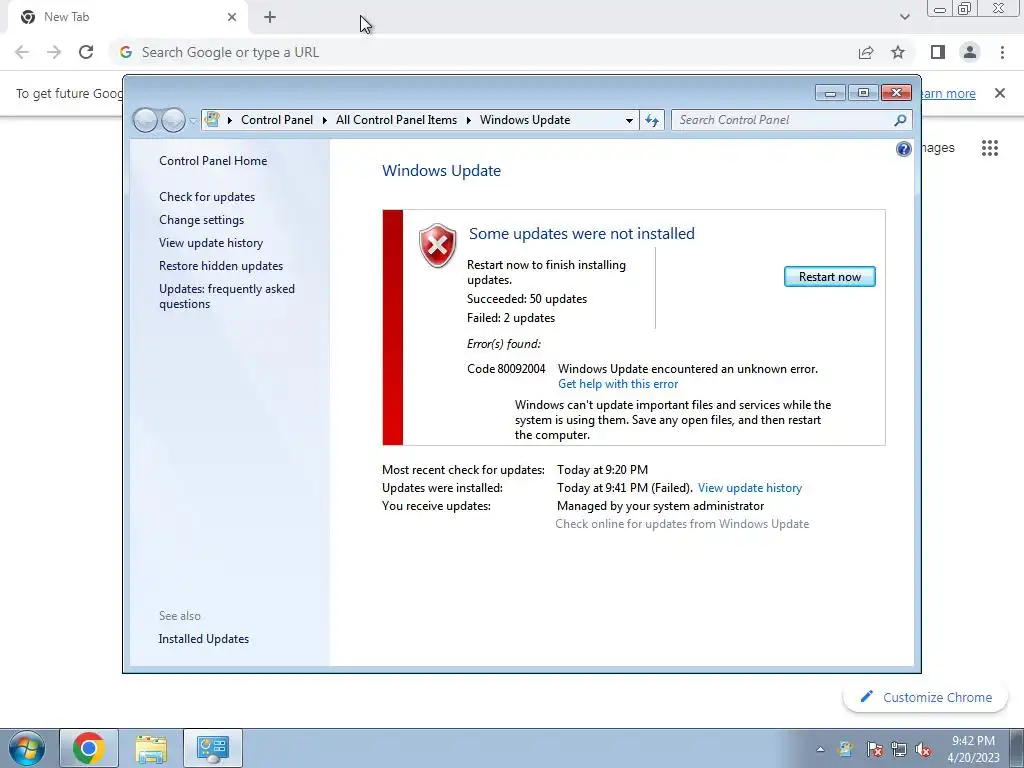Click the Control Panel forward navigation button
The height and width of the screenshot is (768, 1024).
point(173,120)
